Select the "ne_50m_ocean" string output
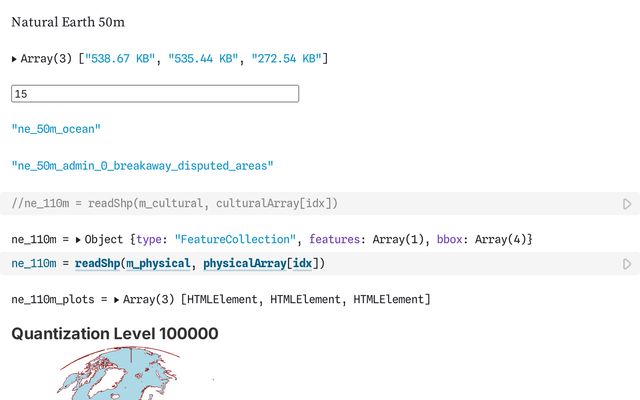Viewport: 640px width, 400px height. pyautogui.click(x=56, y=129)
